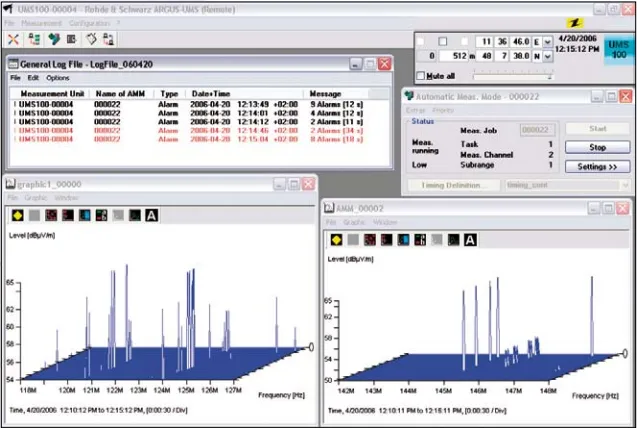Click the latitude seconds field showing 38.0
Screen dimensions: 637x428
[x=521, y=56]
